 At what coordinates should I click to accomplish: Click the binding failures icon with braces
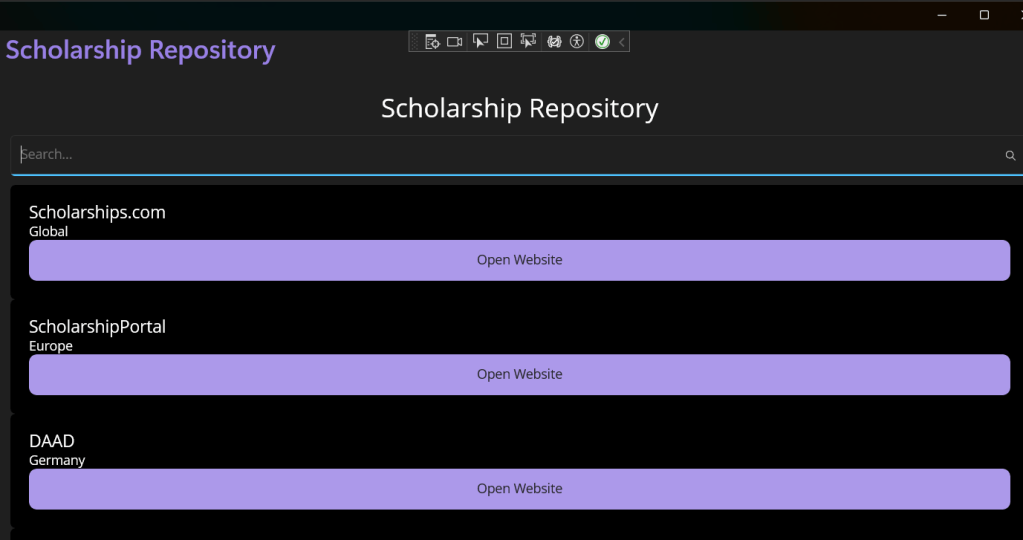[x=555, y=42]
